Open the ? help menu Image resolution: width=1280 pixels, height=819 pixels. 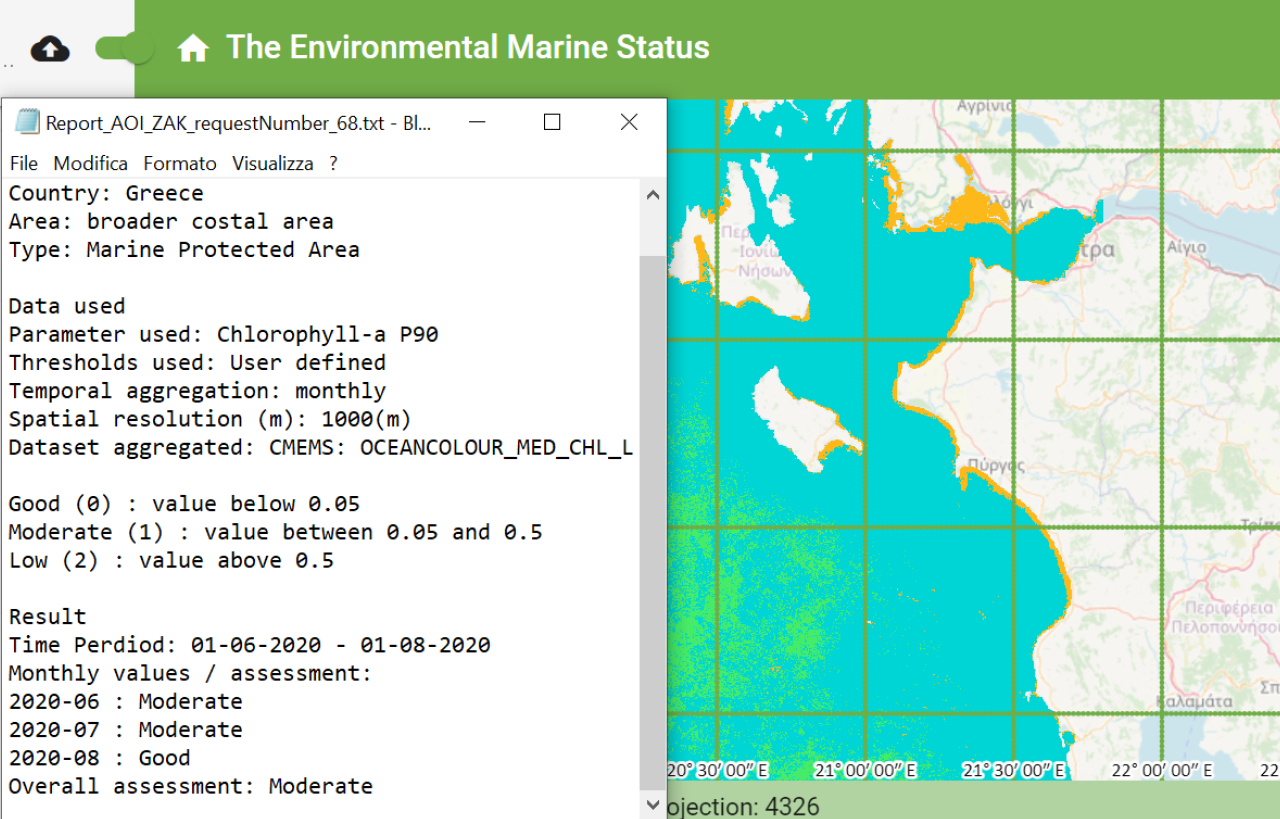pyautogui.click(x=334, y=163)
